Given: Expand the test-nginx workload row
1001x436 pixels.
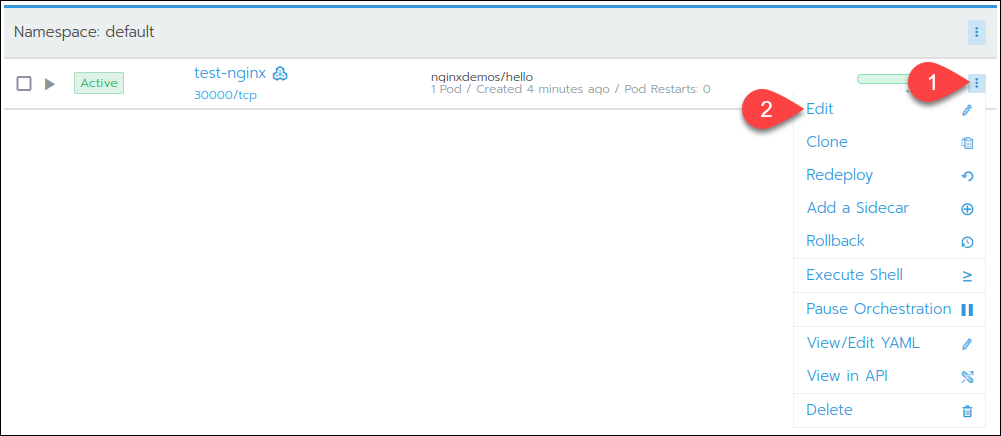Looking at the screenshot, I should 50,84.
